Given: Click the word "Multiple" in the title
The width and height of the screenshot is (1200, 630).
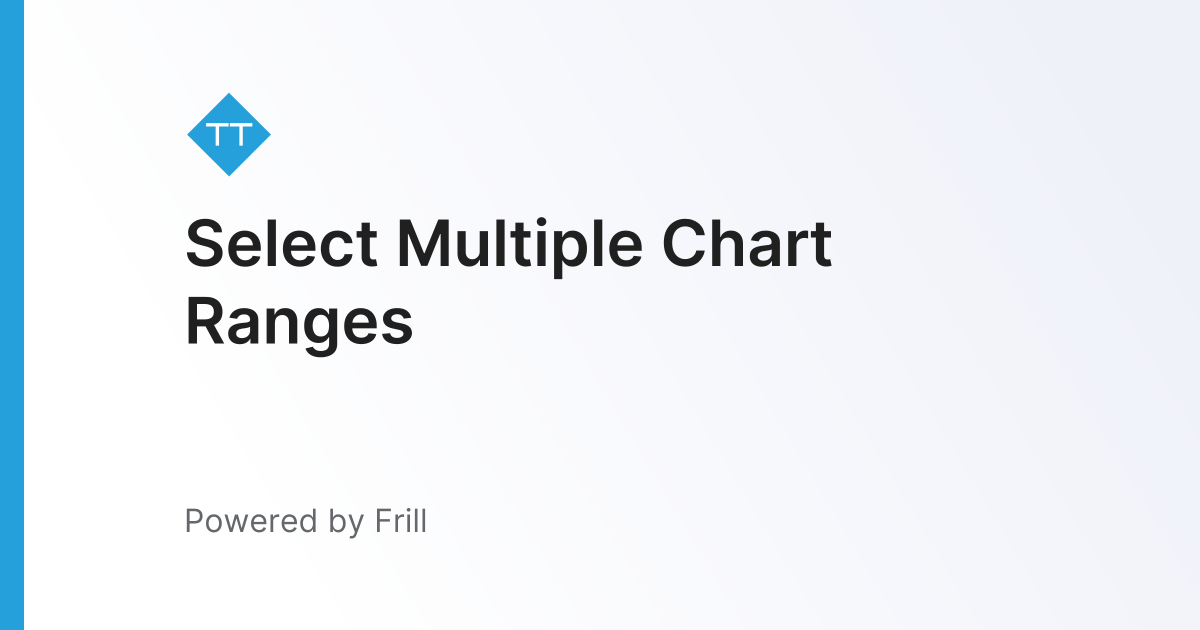Looking at the screenshot, I should [519, 244].
